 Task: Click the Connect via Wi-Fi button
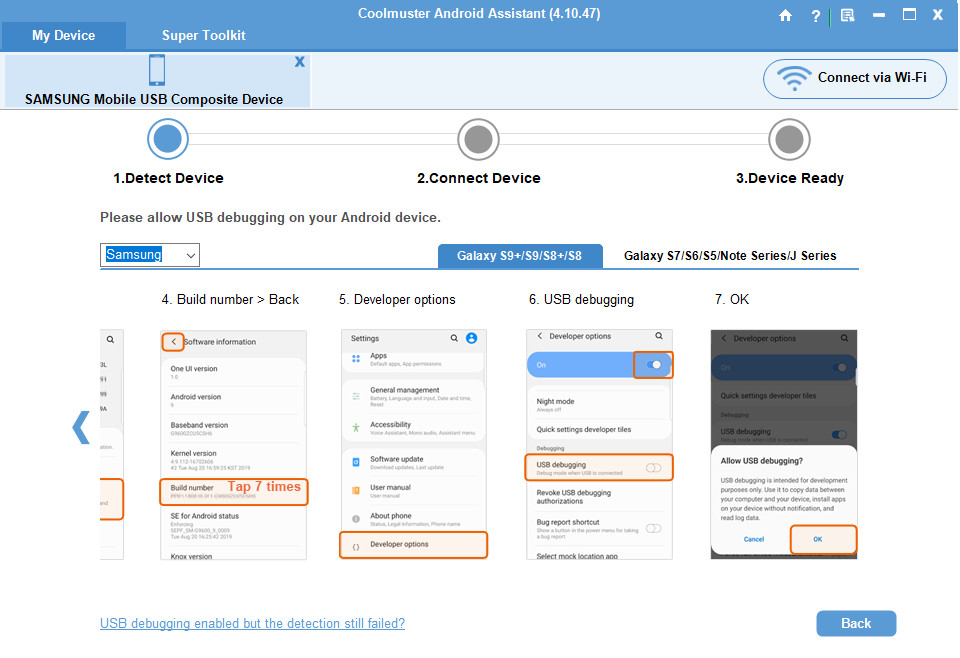(855, 78)
